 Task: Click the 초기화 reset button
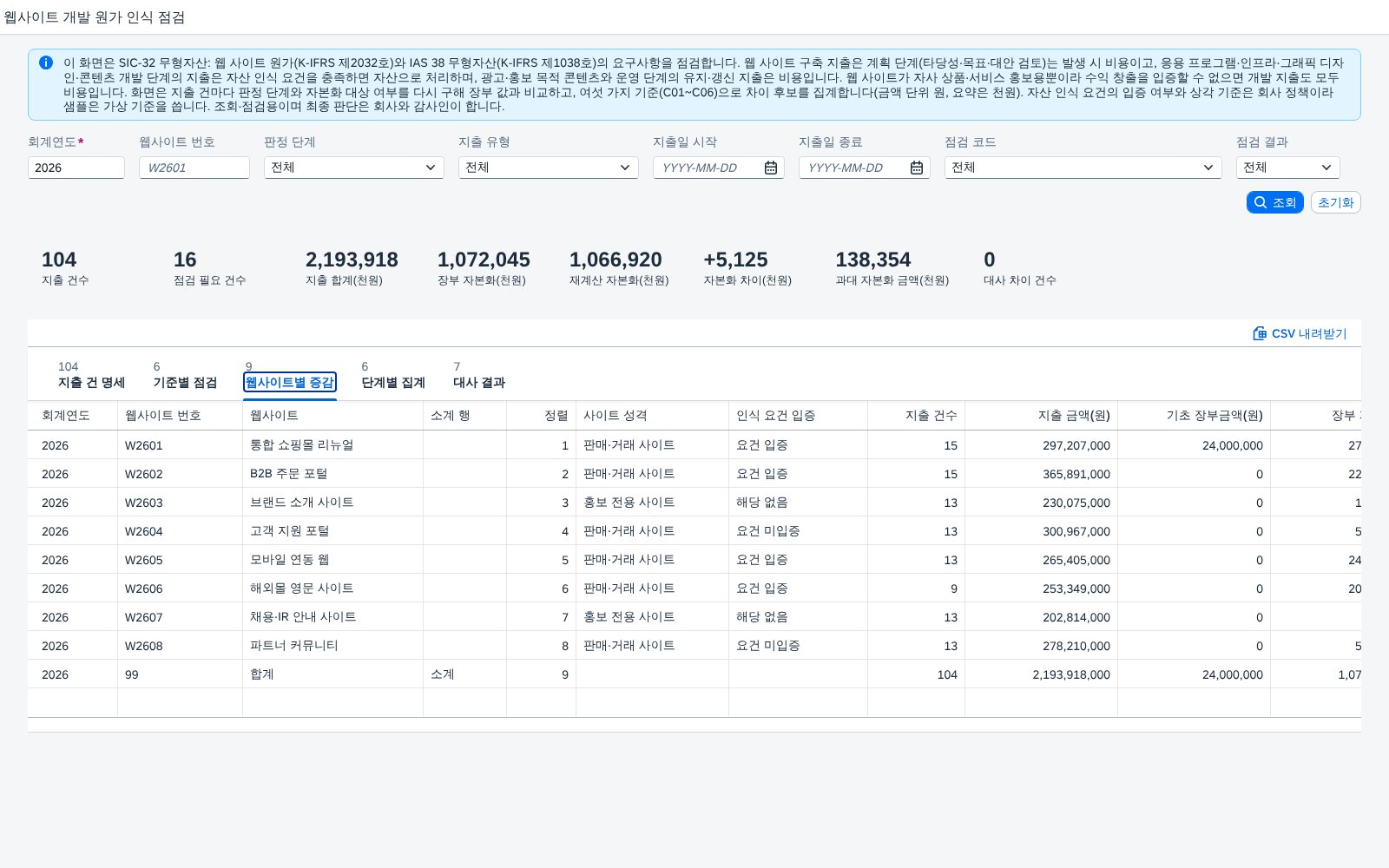(1335, 202)
